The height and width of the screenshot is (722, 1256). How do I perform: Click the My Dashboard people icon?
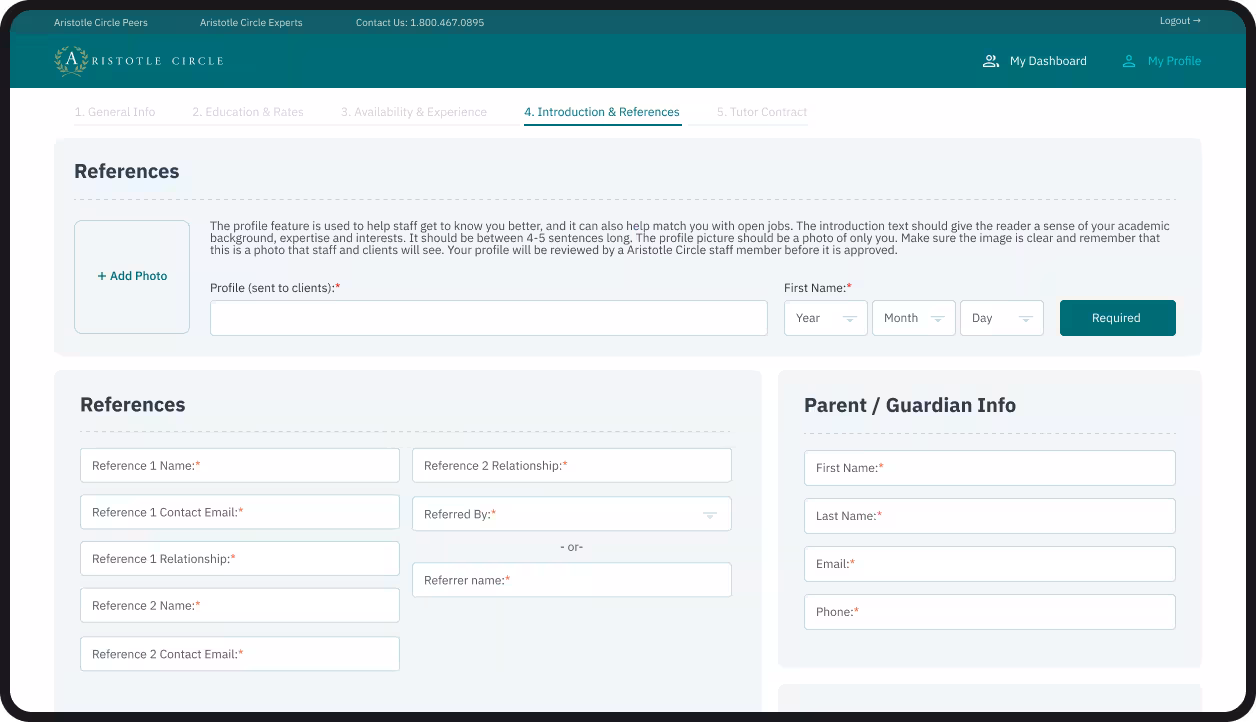(991, 61)
